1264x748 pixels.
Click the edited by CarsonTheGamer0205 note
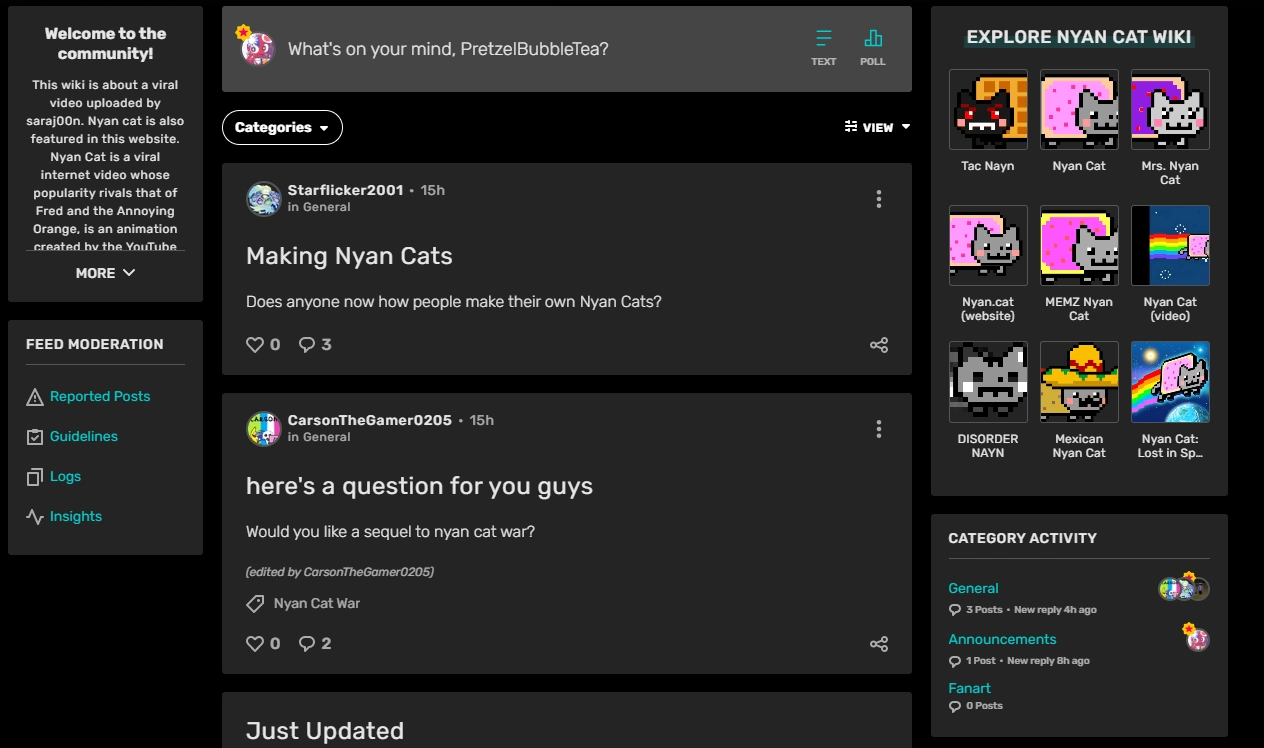340,572
